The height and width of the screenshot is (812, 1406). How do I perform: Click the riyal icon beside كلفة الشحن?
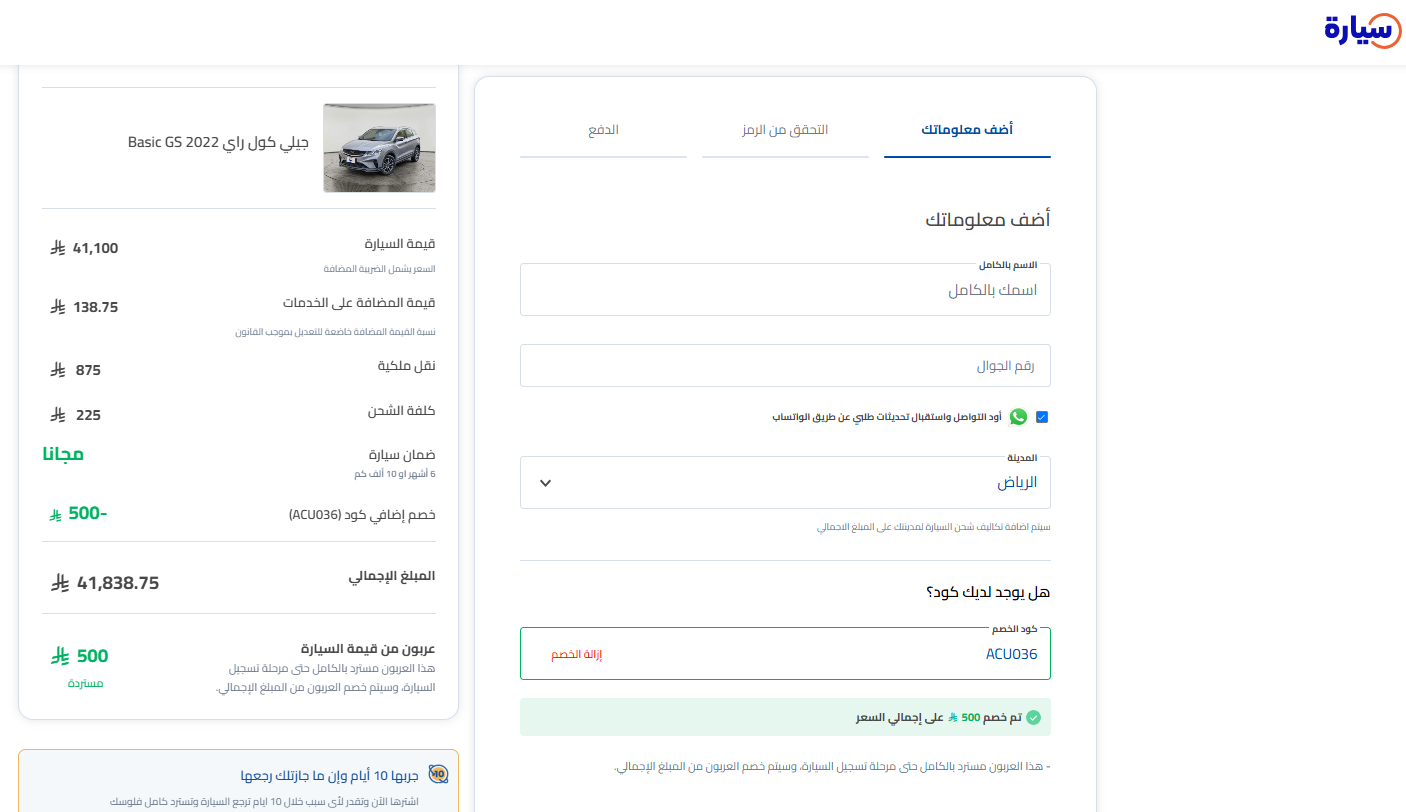[x=57, y=413]
